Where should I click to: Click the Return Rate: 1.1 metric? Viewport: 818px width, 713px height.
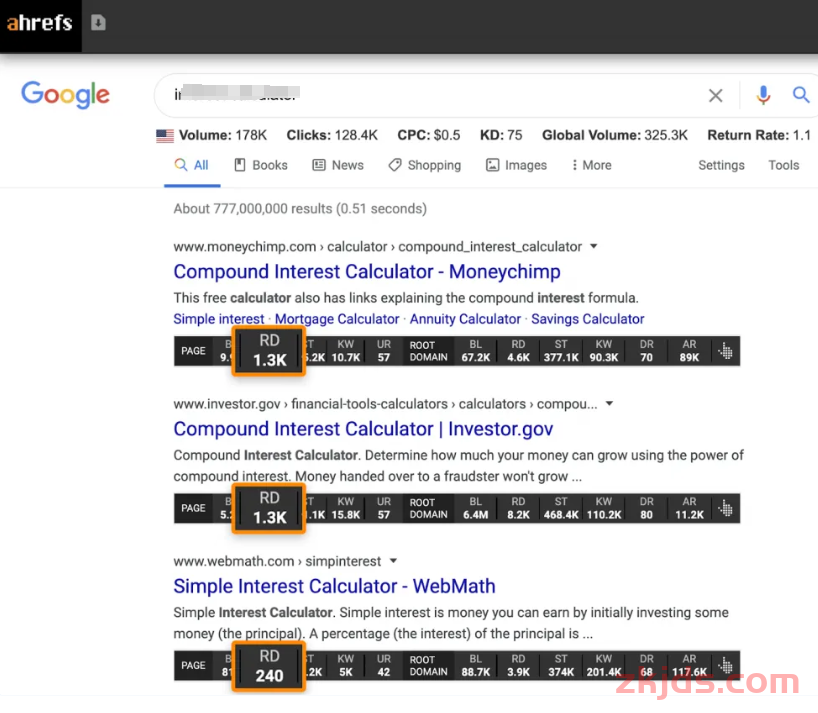[x=759, y=136]
